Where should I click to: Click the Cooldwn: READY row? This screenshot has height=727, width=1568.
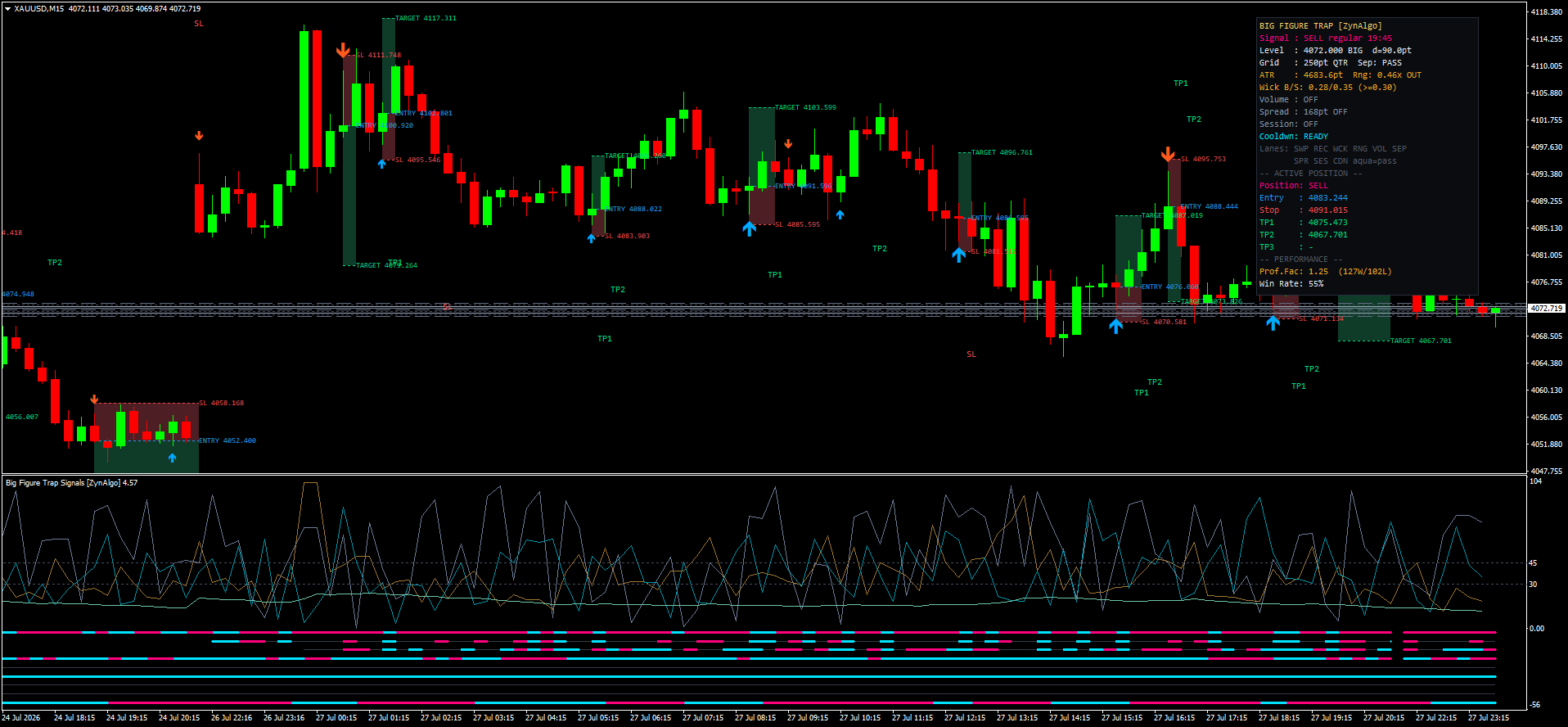pos(1293,137)
